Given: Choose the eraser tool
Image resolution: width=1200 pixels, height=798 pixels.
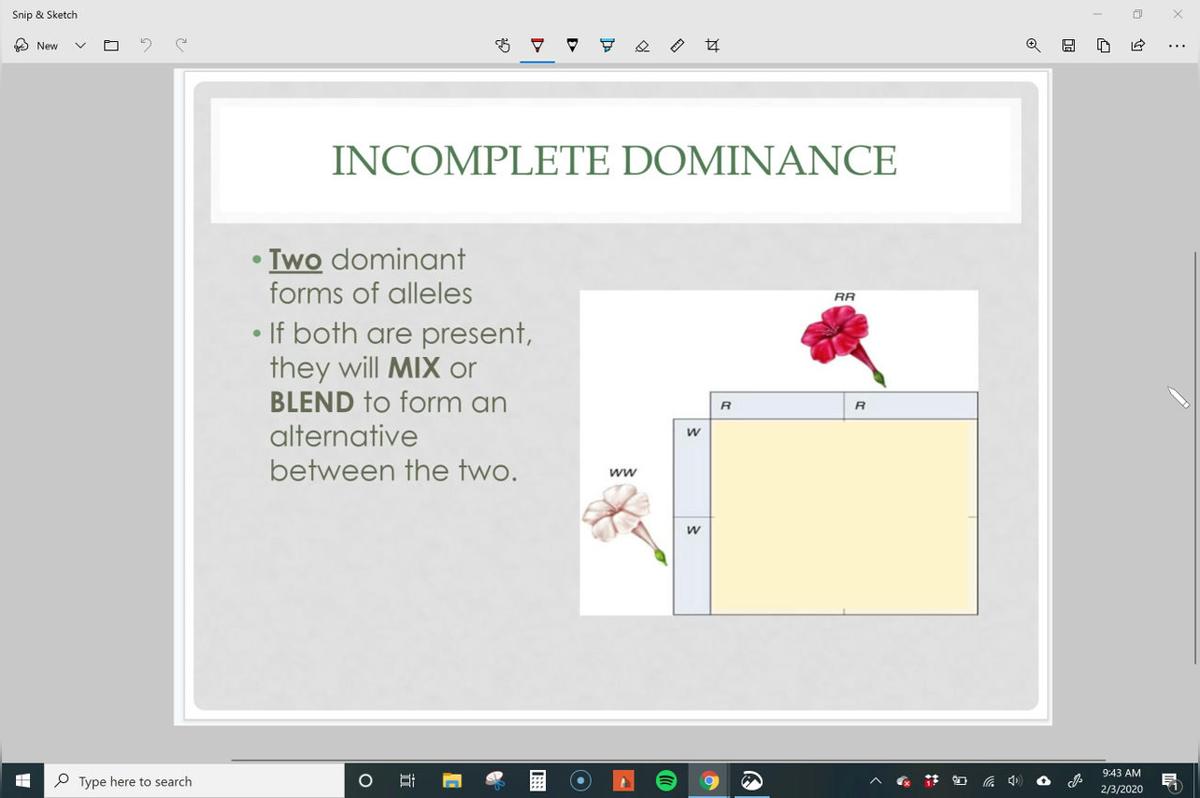Looking at the screenshot, I should [x=643, y=46].
